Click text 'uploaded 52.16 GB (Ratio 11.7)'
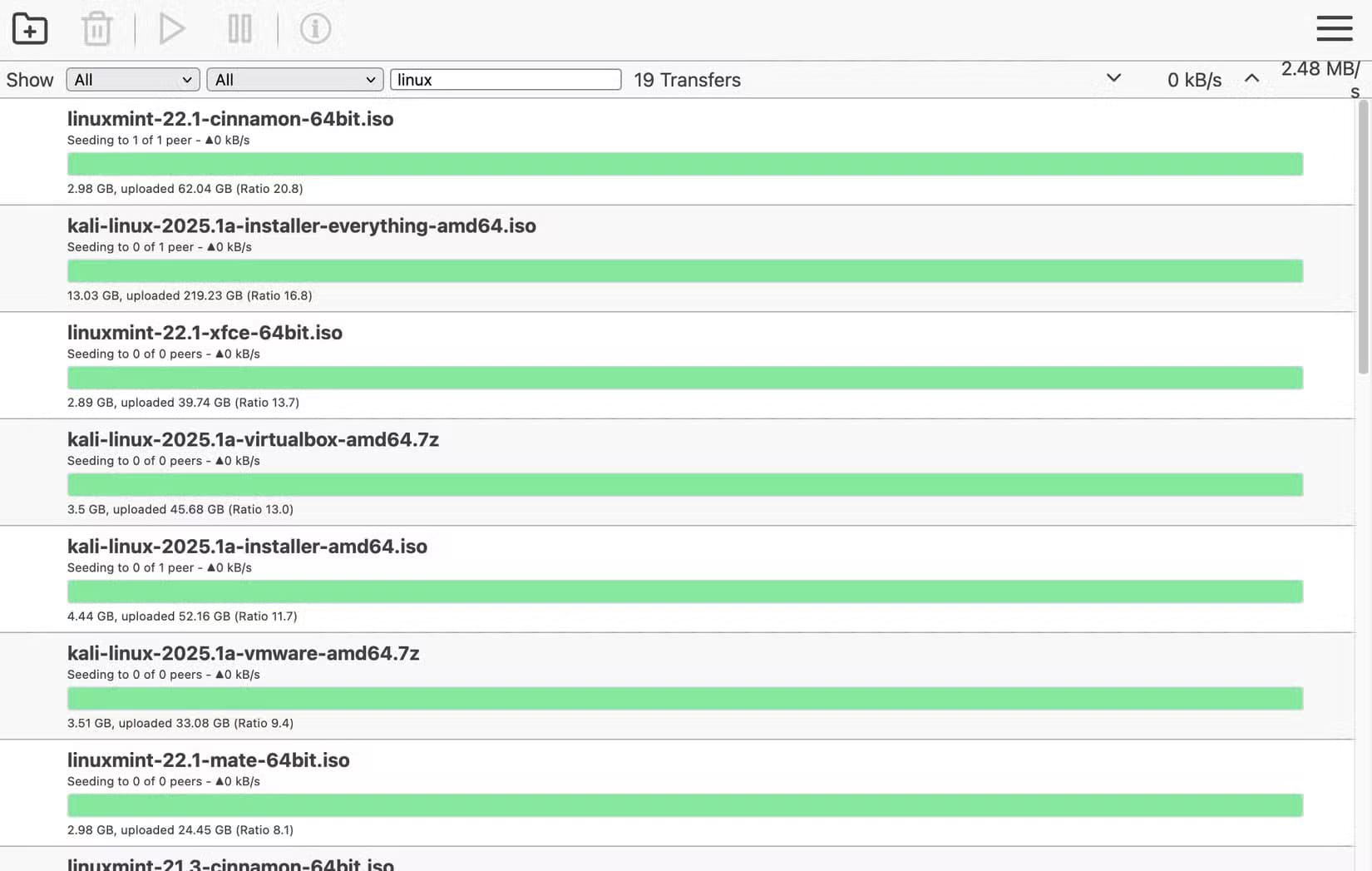This screenshot has width=1372, height=871. coord(209,616)
